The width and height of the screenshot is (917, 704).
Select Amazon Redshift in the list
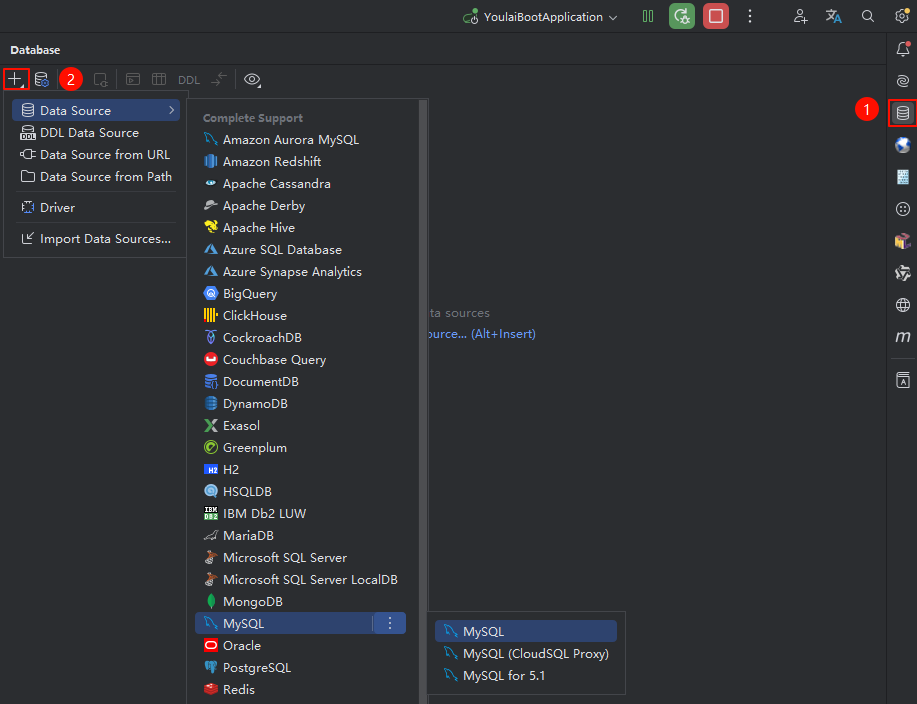coord(301,161)
